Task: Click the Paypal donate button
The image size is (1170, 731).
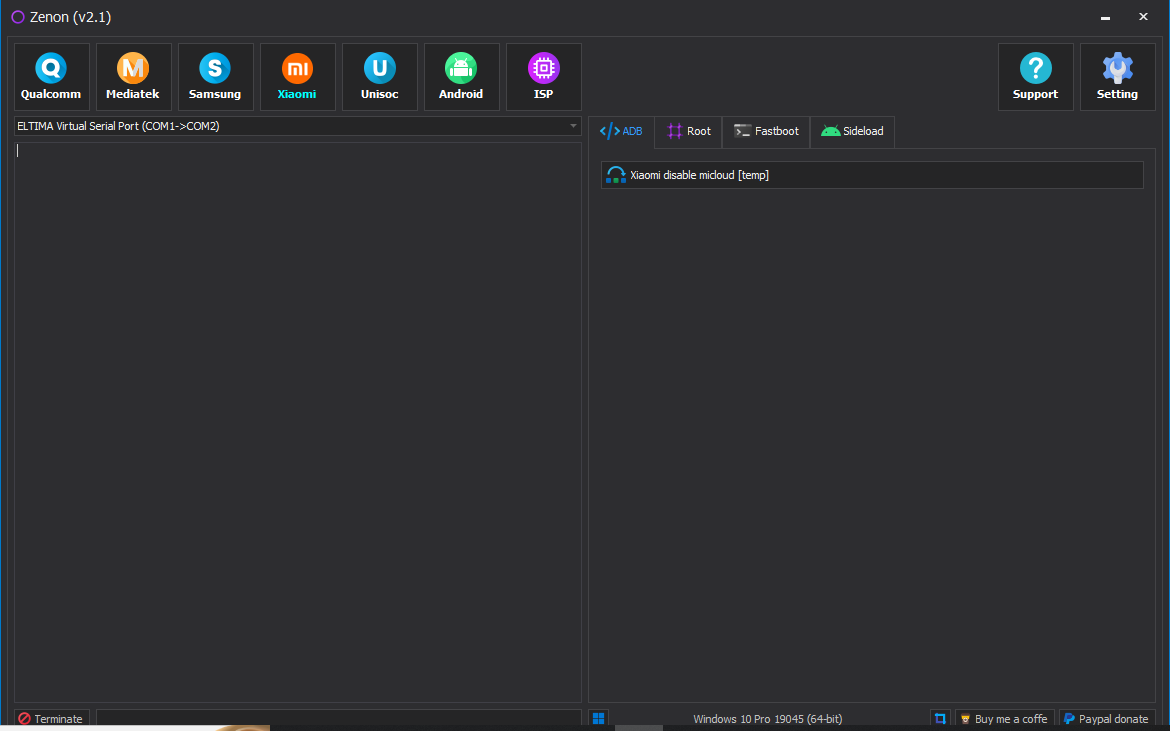Action: 1107,718
